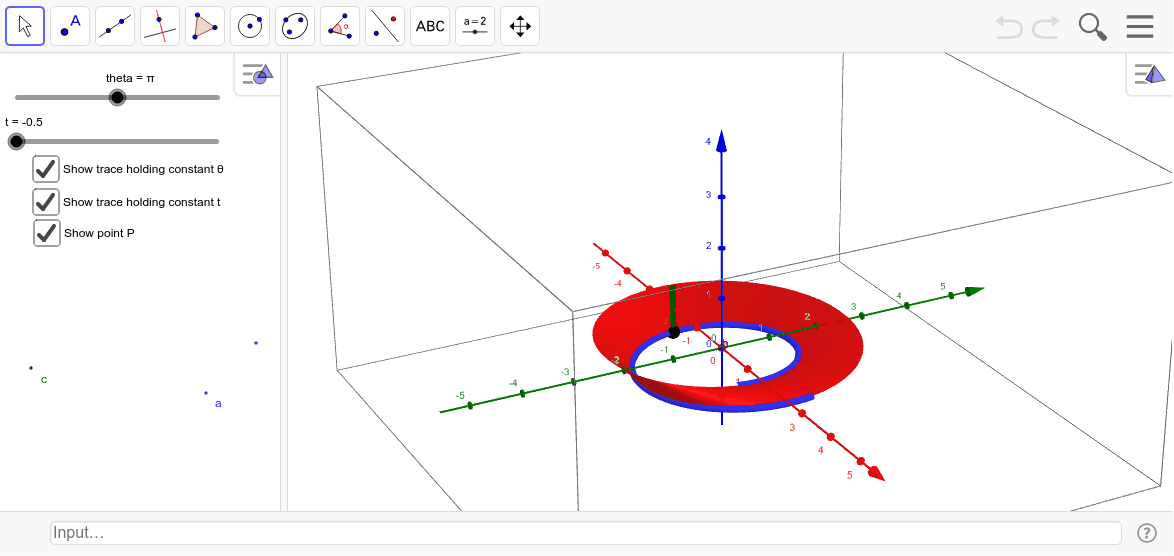Select the Move arrow tool
This screenshot has width=1174, height=556.
(25, 26)
